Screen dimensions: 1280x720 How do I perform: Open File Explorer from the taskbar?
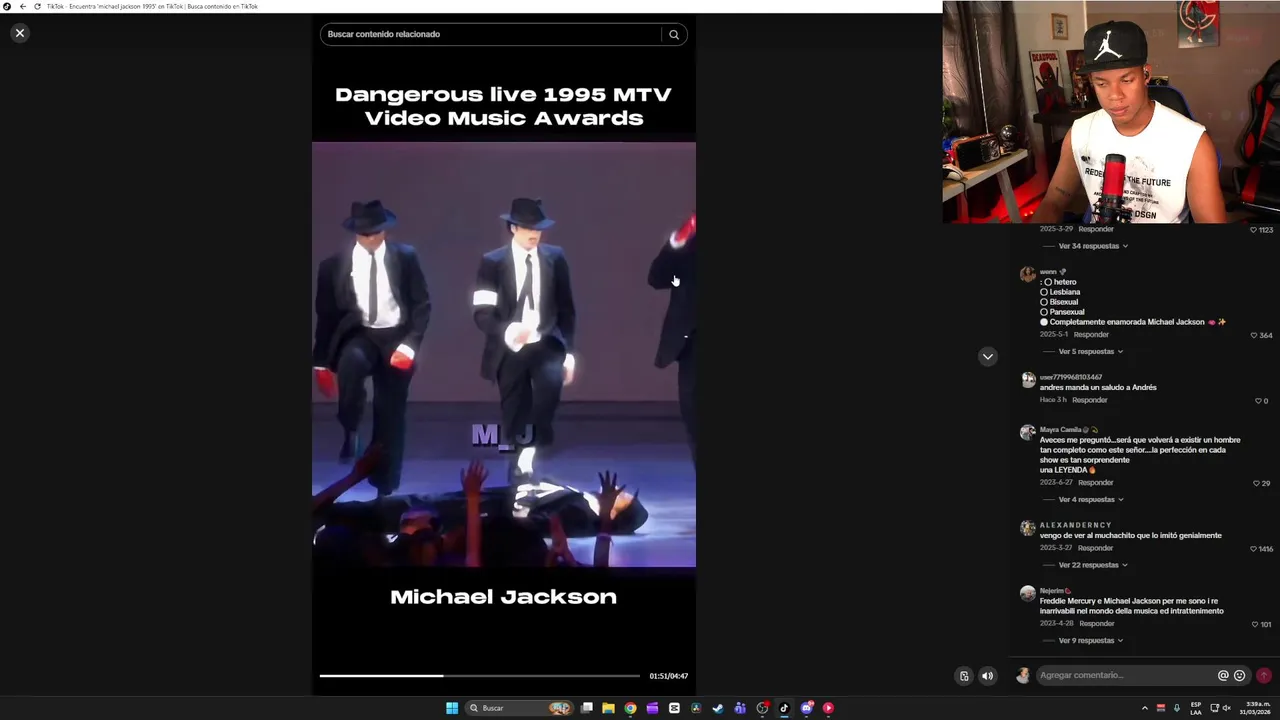tap(608, 708)
